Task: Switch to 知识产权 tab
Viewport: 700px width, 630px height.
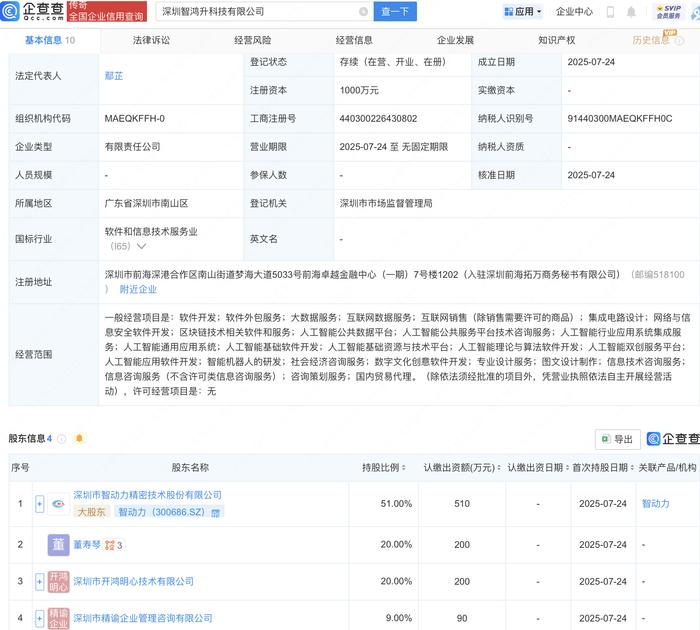Action: [557, 40]
